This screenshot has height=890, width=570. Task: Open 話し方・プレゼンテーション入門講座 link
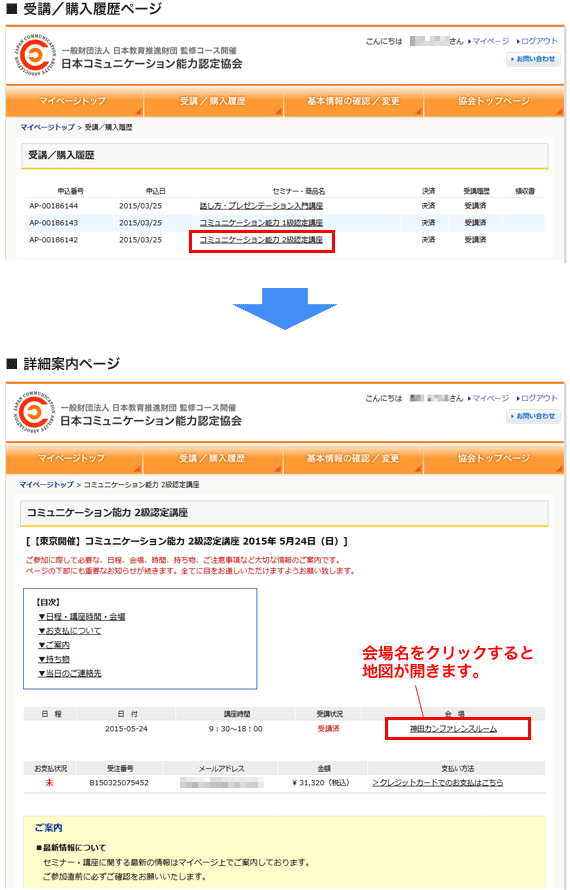pos(261,205)
